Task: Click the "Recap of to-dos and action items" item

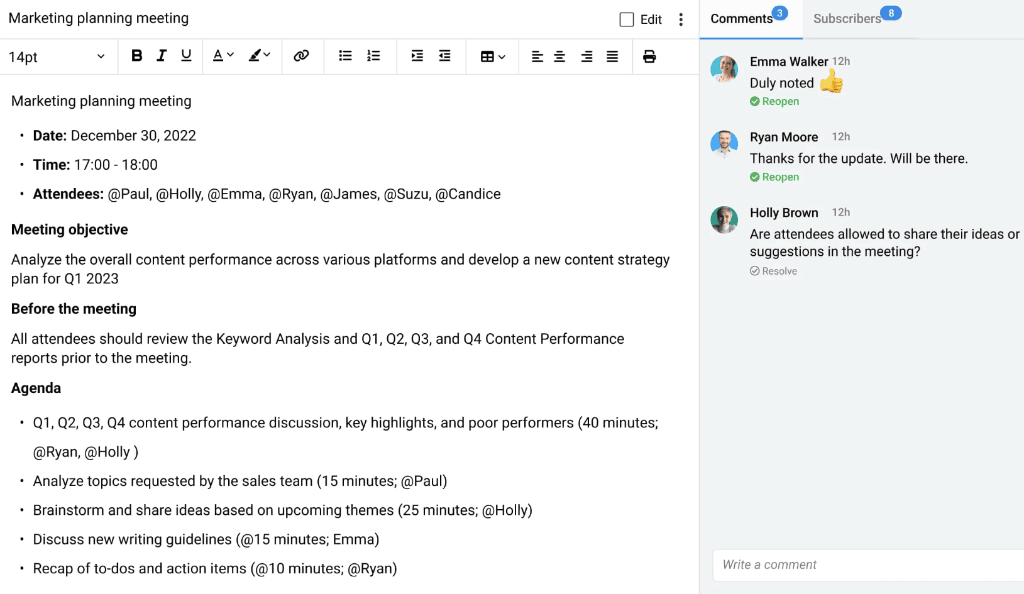Action: pos(215,569)
